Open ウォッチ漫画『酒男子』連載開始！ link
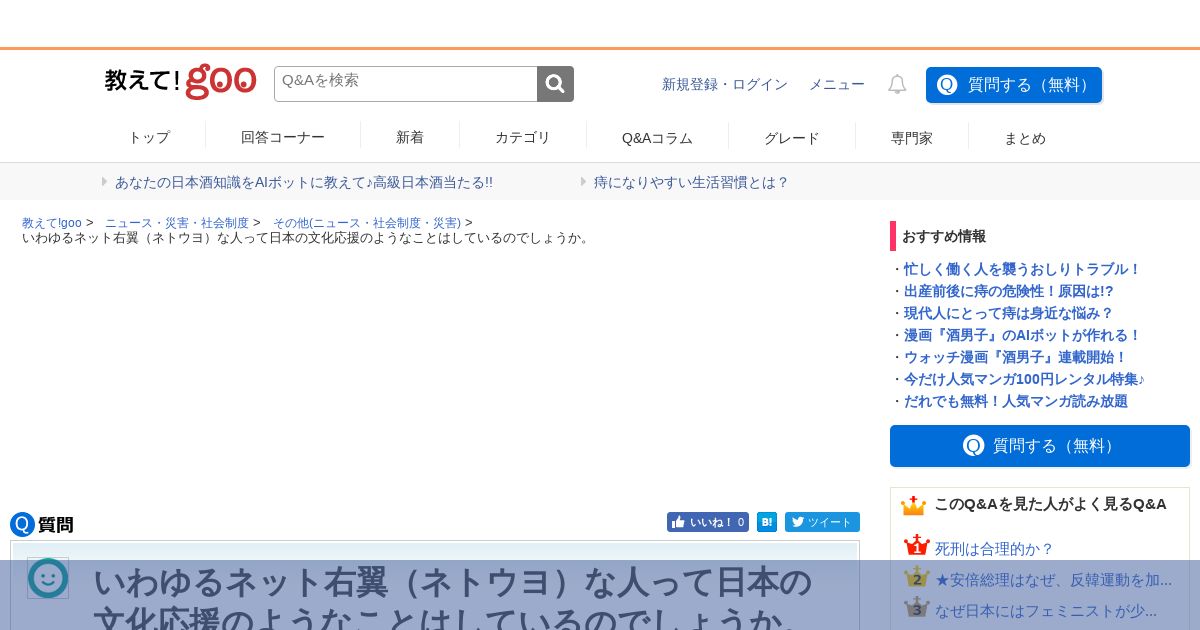Viewport: 1200px width, 630px height. click(x=1016, y=357)
